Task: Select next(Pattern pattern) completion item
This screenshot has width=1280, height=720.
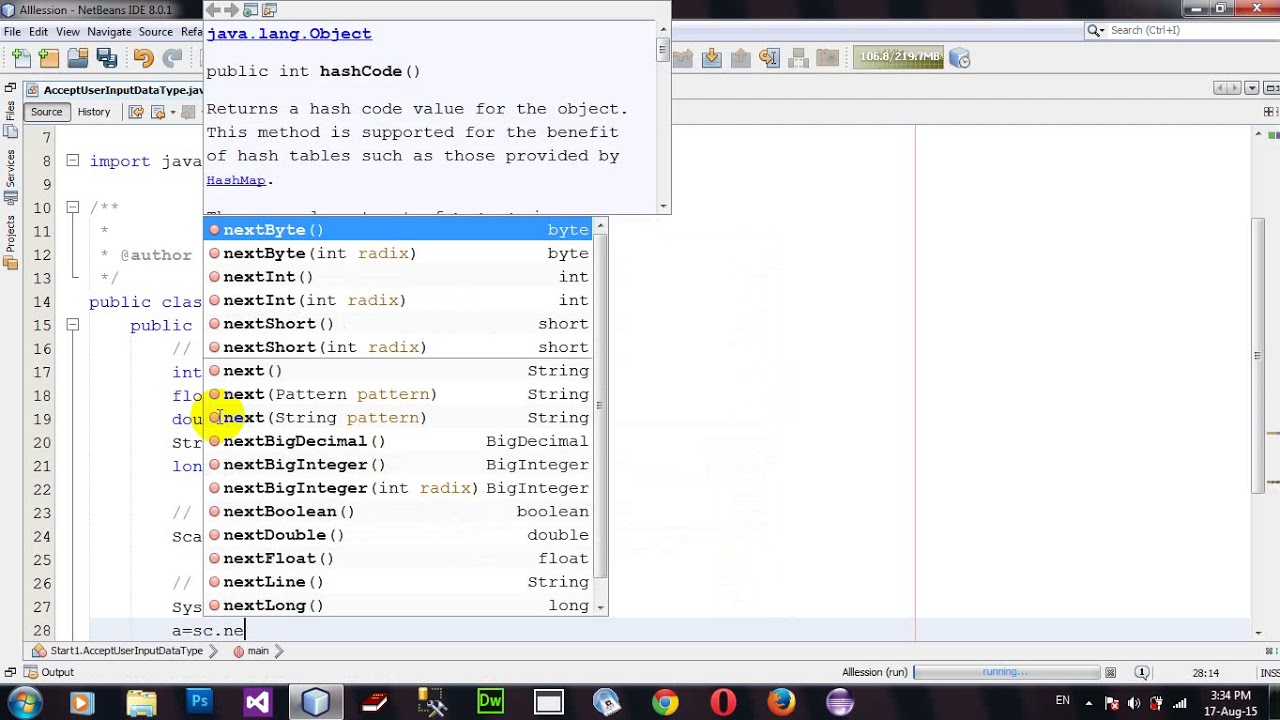Action: tap(399, 394)
